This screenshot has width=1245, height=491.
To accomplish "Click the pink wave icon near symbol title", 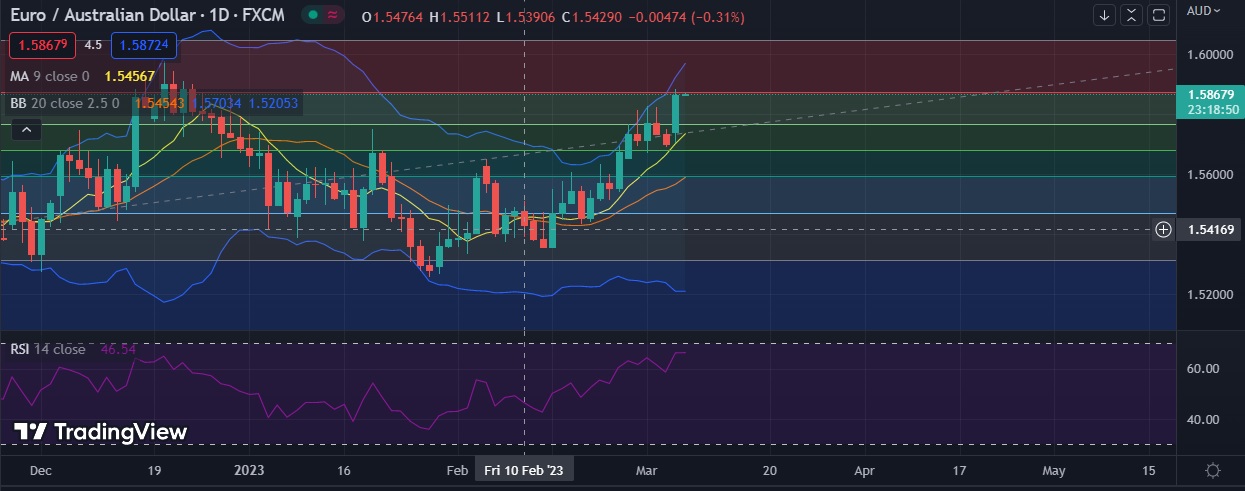I will point(334,16).
